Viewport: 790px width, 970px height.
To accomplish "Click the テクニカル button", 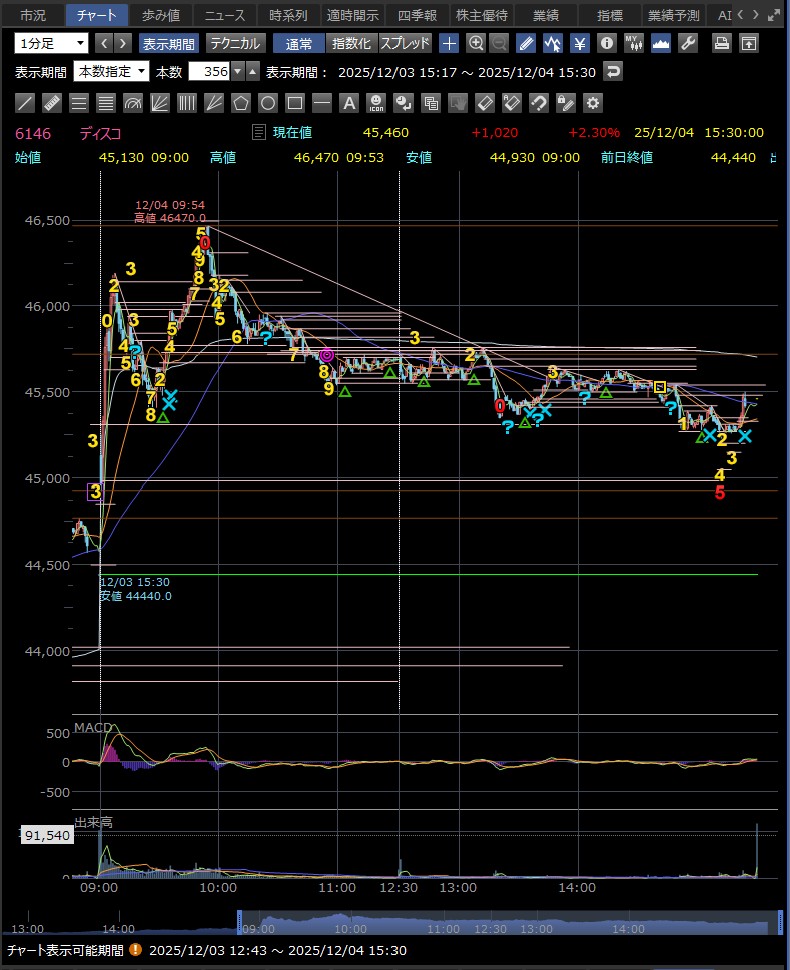I will pyautogui.click(x=235, y=43).
